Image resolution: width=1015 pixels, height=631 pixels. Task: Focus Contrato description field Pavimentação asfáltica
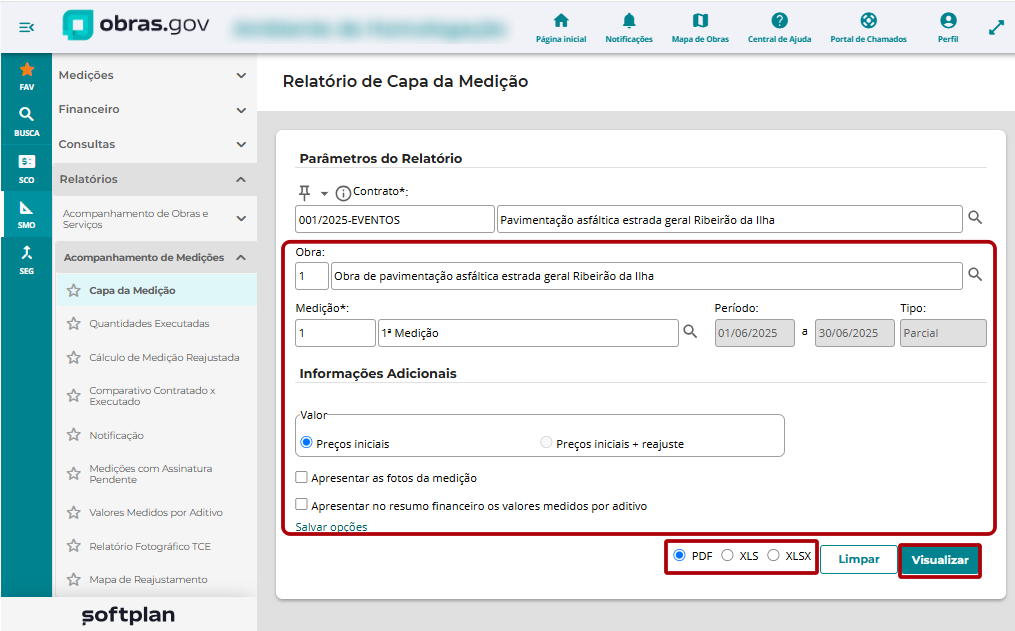tap(730, 219)
